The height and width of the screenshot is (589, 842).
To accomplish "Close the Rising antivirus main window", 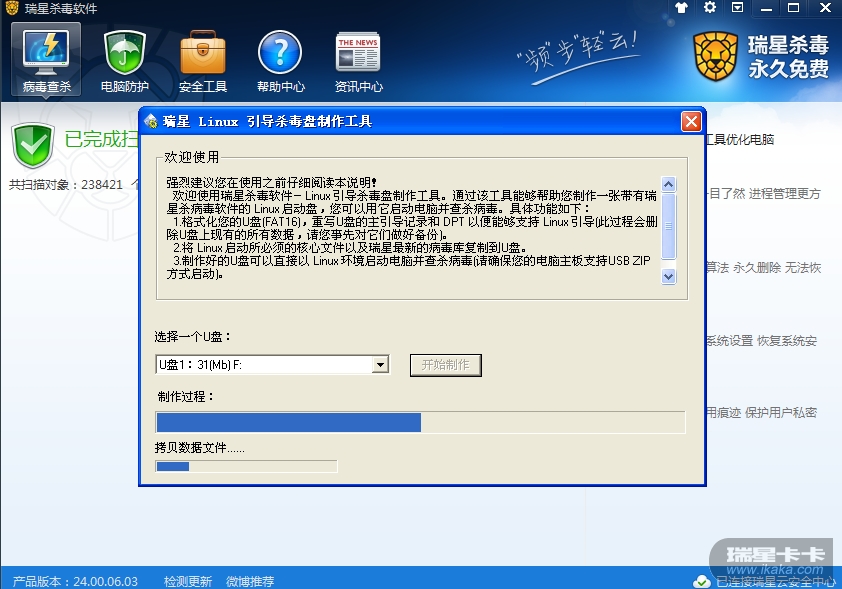I will [x=825, y=8].
